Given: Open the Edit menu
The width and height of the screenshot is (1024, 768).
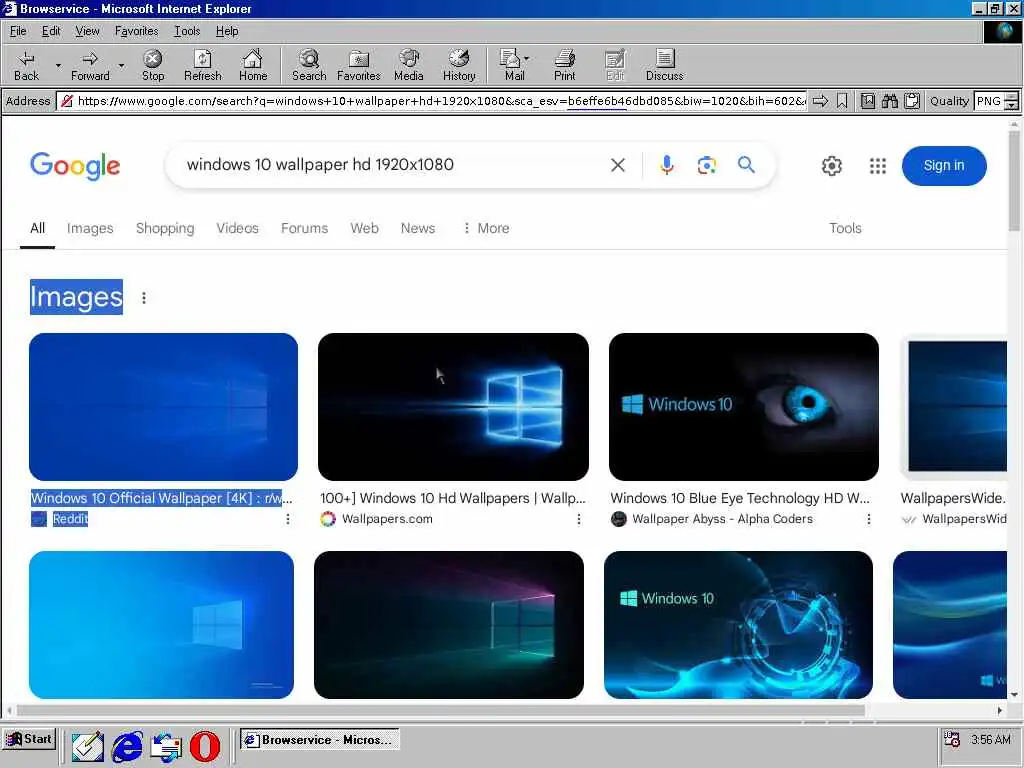Looking at the screenshot, I should 51,31.
